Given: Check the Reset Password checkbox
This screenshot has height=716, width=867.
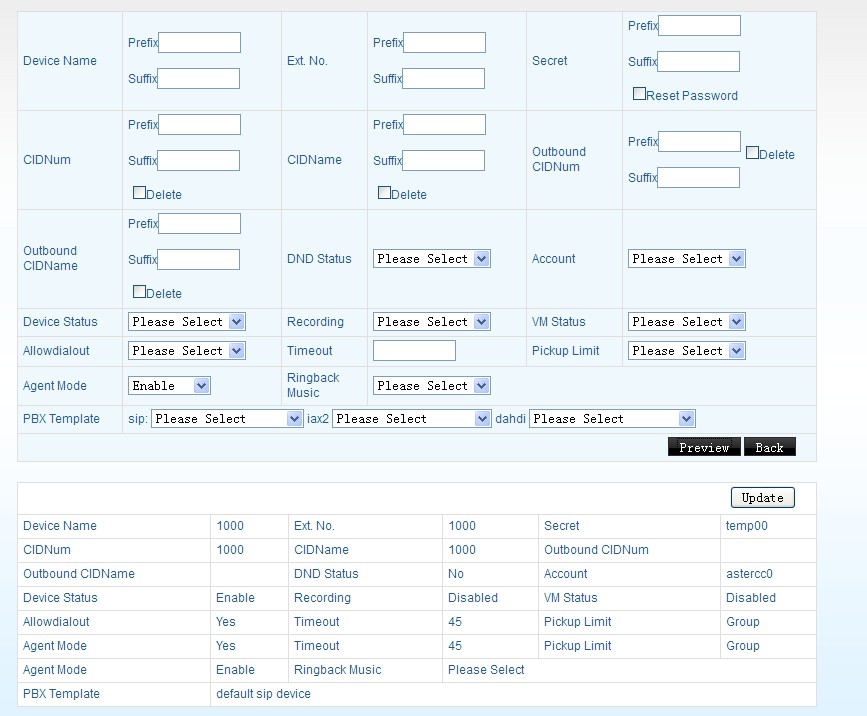Looking at the screenshot, I should click(x=639, y=94).
